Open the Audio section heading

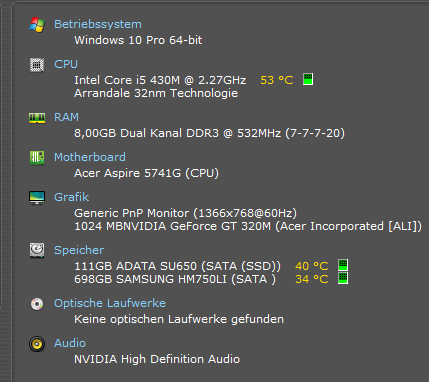tap(70, 343)
